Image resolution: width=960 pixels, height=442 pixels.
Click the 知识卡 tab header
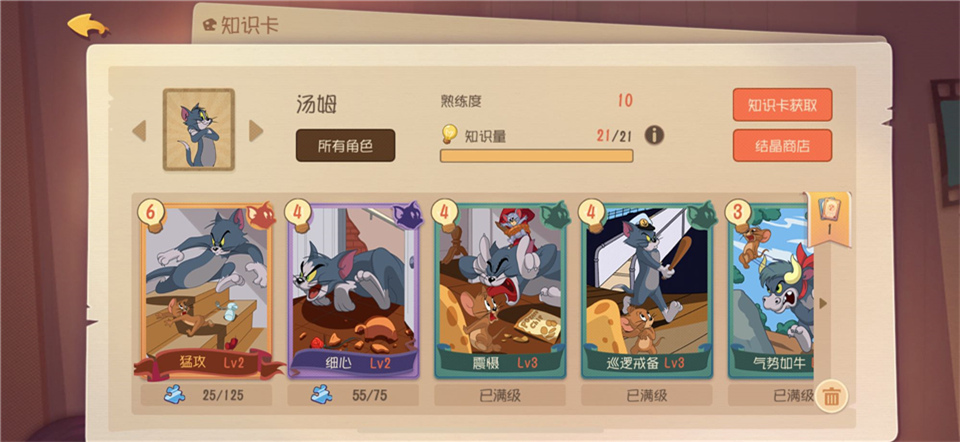241,25
